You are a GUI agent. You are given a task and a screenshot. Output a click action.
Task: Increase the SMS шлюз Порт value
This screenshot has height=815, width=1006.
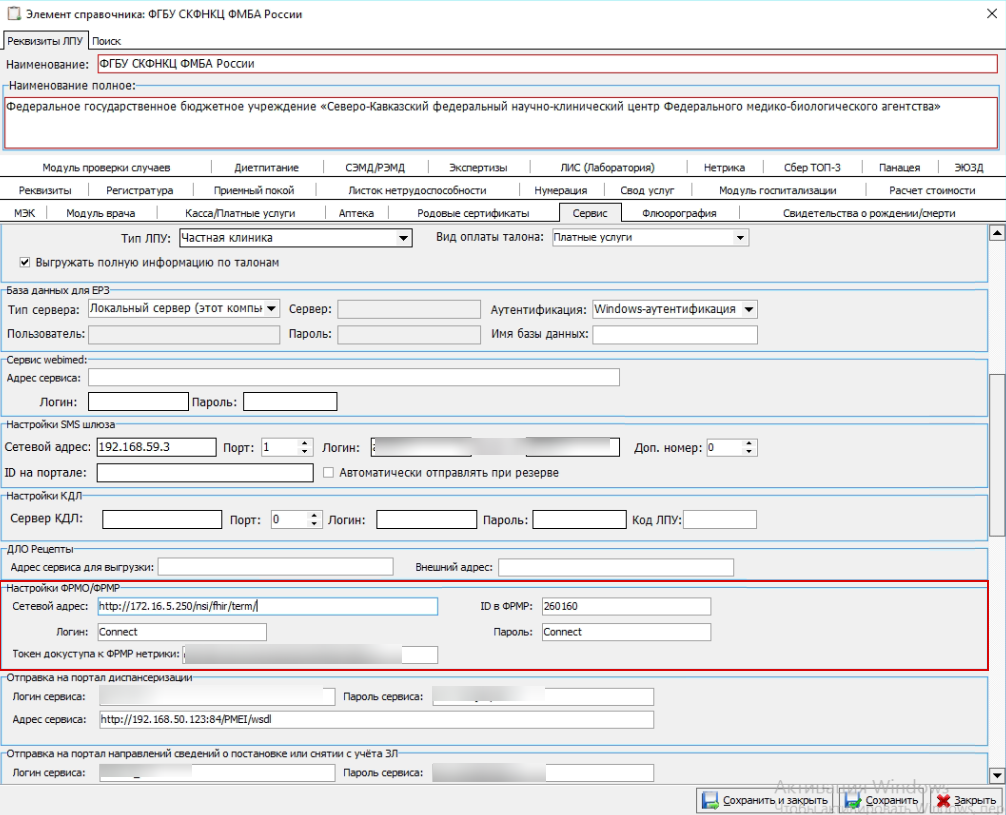click(293, 443)
